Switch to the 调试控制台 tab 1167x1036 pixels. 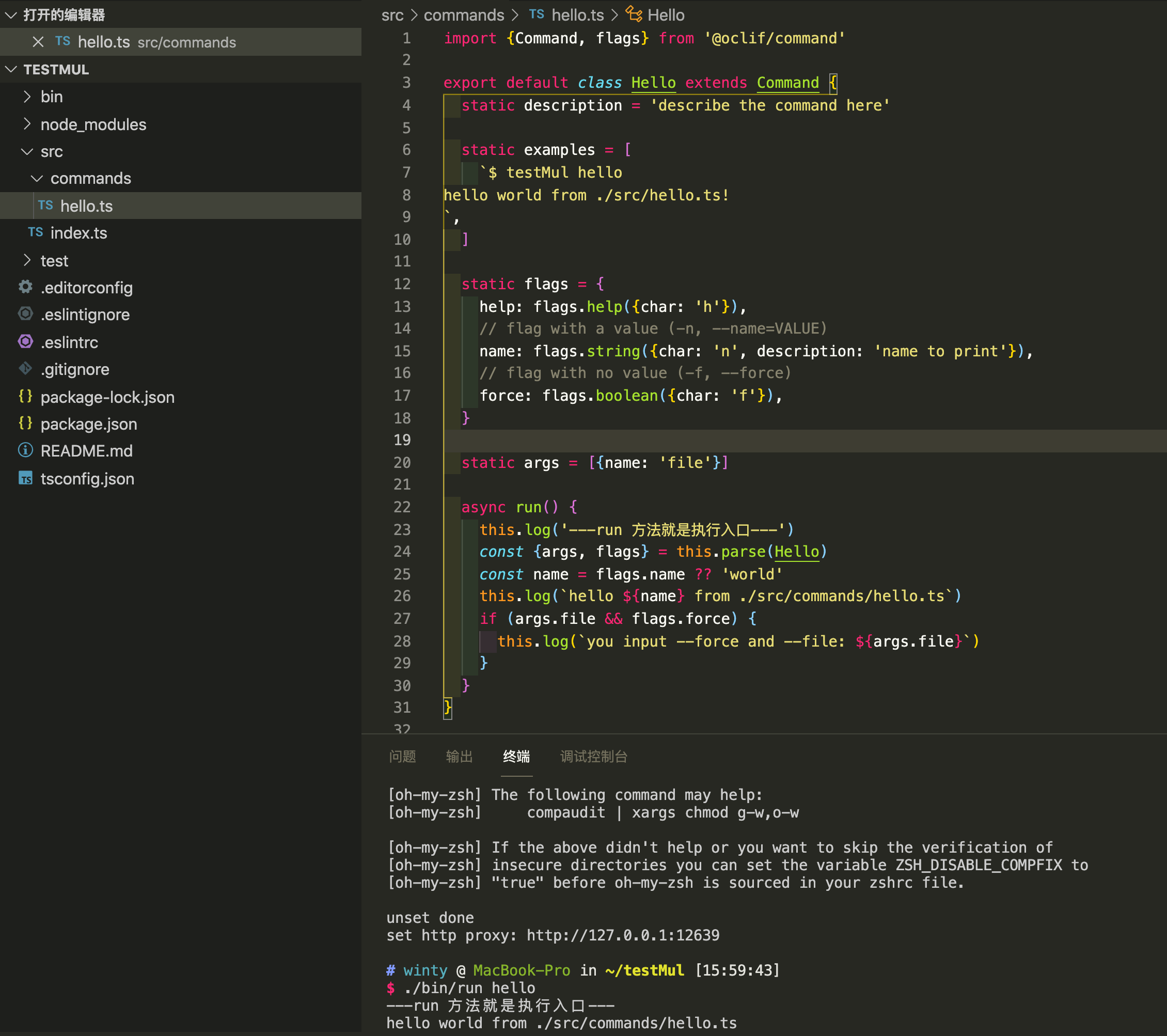594,756
